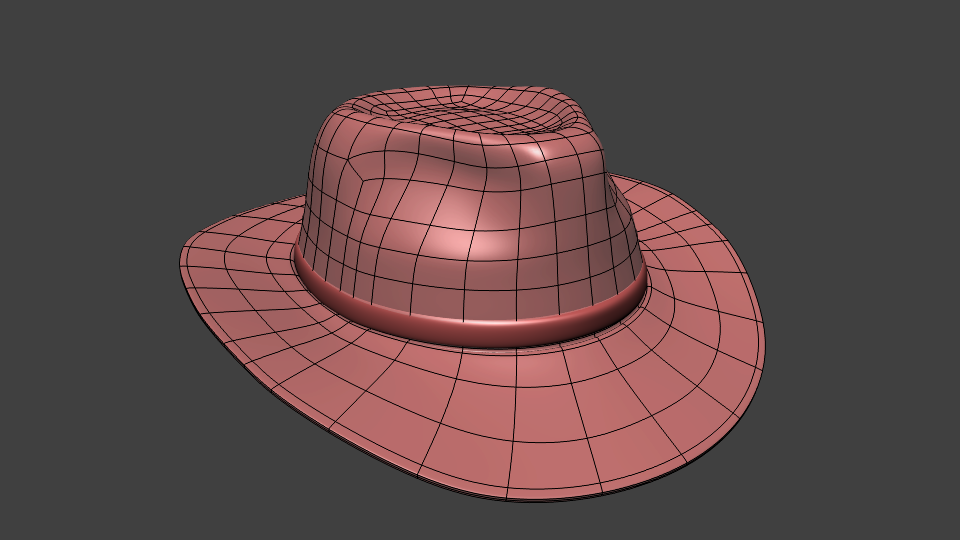The width and height of the screenshot is (960, 540).
Task: Select the hat band on its left side
Action: pos(310,274)
